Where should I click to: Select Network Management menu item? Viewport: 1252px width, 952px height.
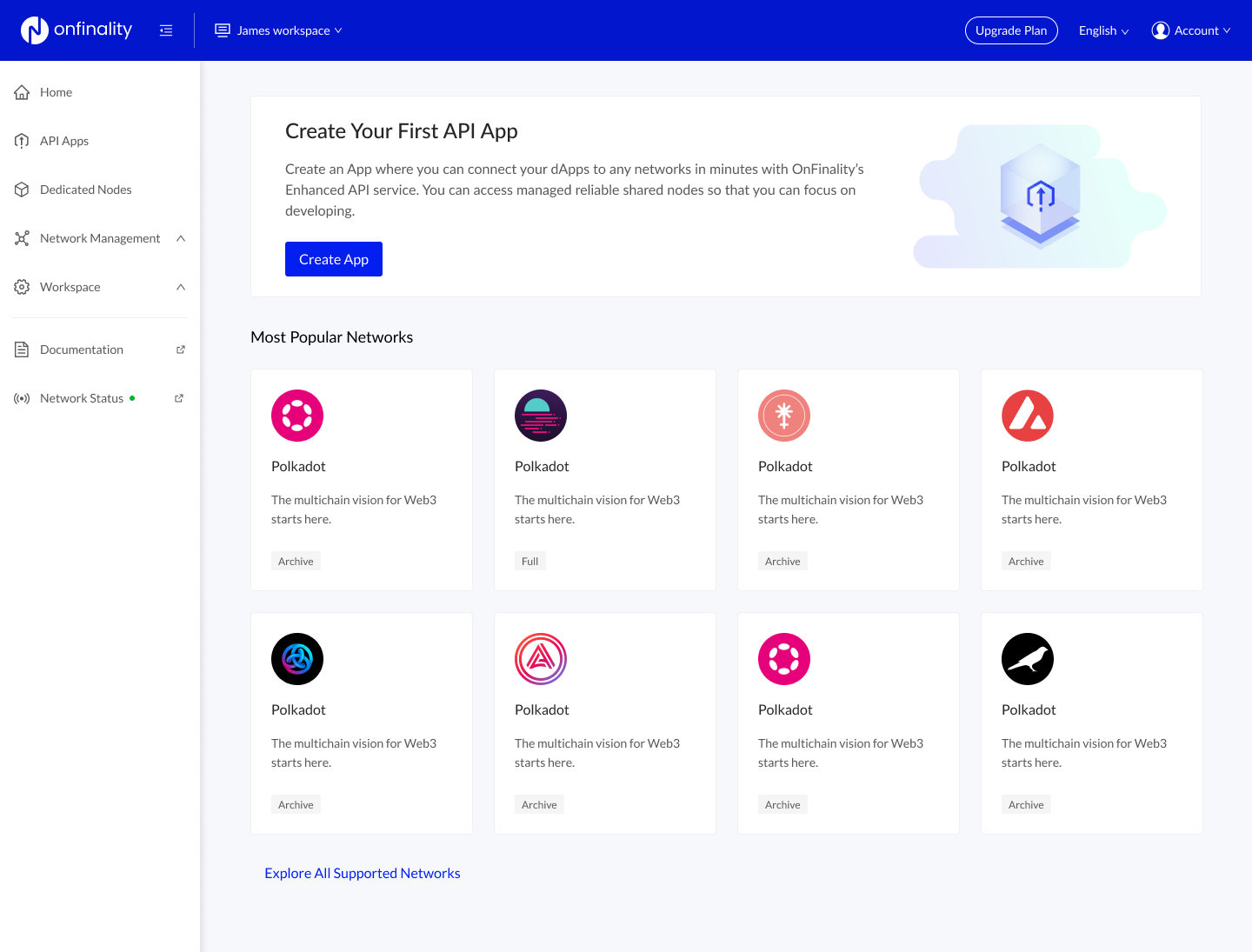tap(100, 238)
